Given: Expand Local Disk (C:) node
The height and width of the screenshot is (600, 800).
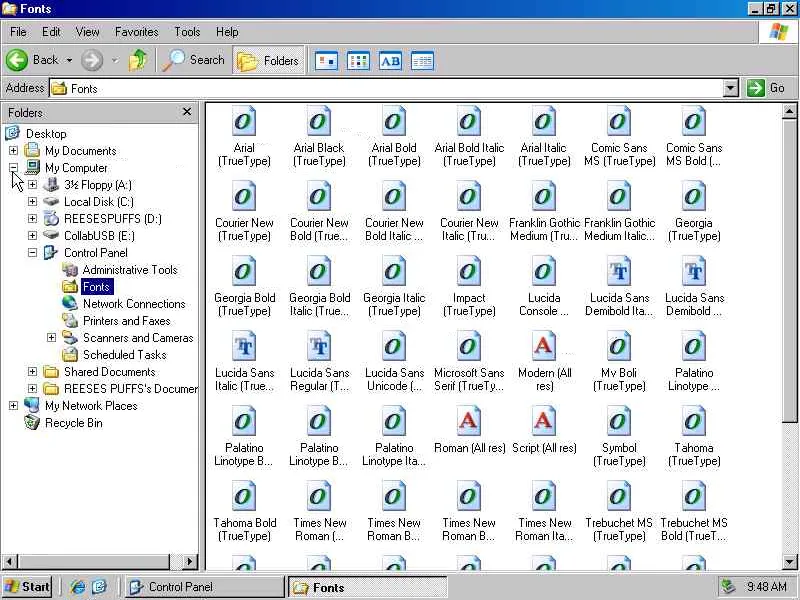Looking at the screenshot, I should (32, 201).
